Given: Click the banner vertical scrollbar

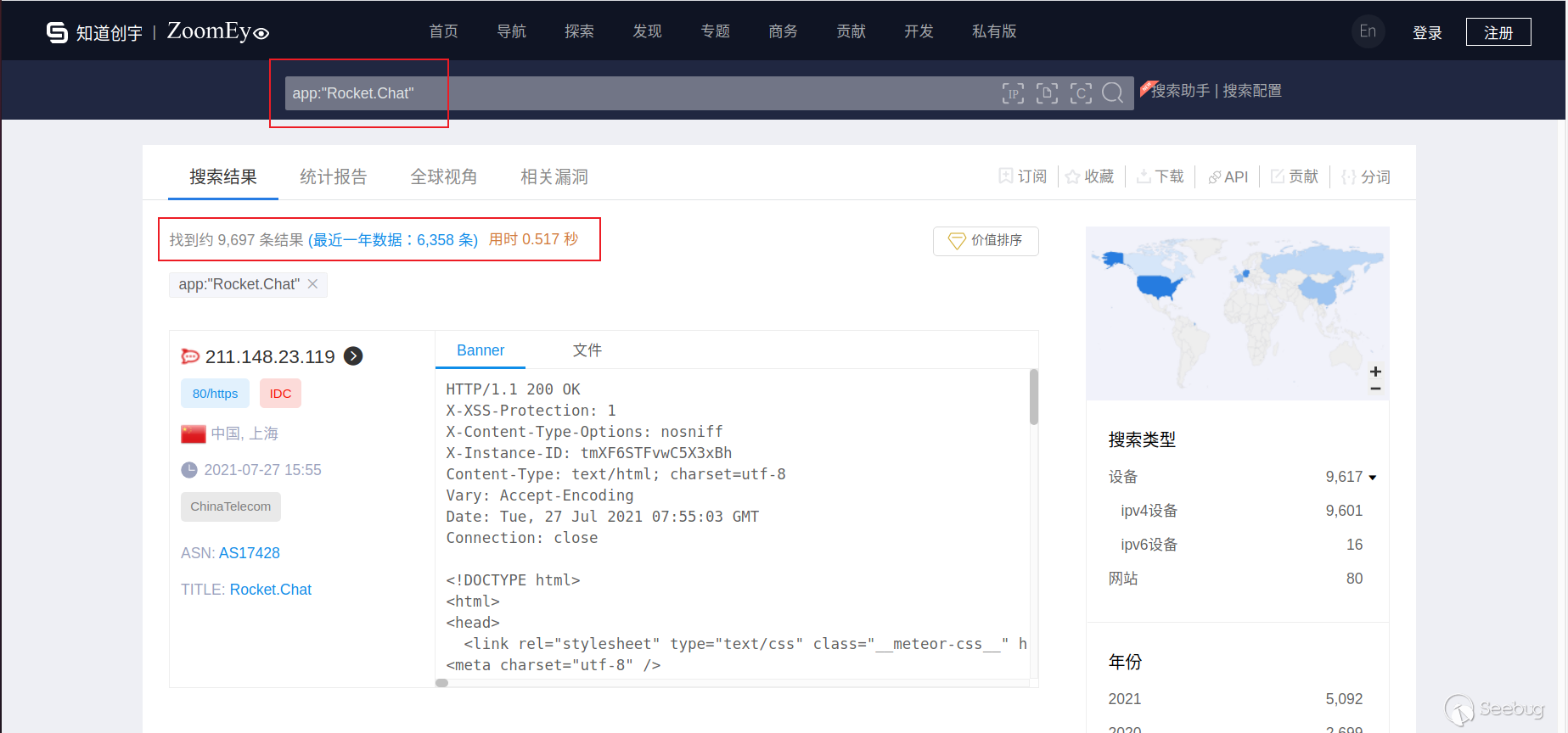Looking at the screenshot, I should [1034, 396].
